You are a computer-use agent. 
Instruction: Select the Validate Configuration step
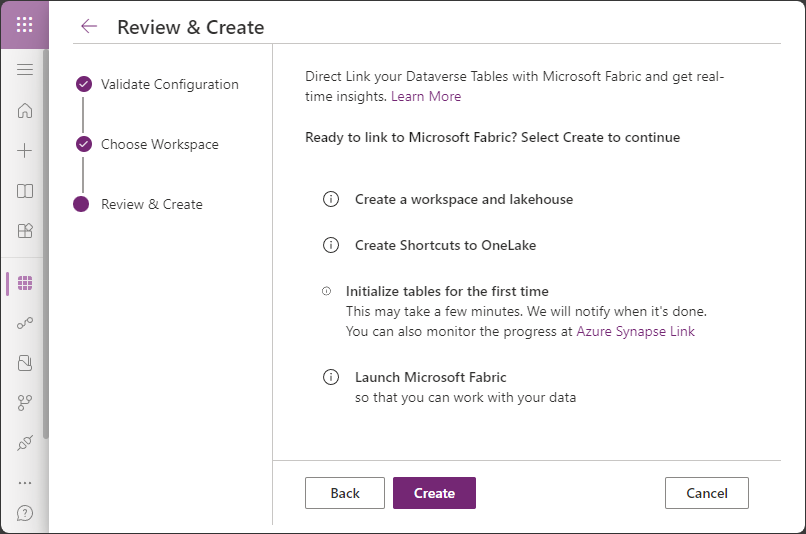click(x=170, y=84)
